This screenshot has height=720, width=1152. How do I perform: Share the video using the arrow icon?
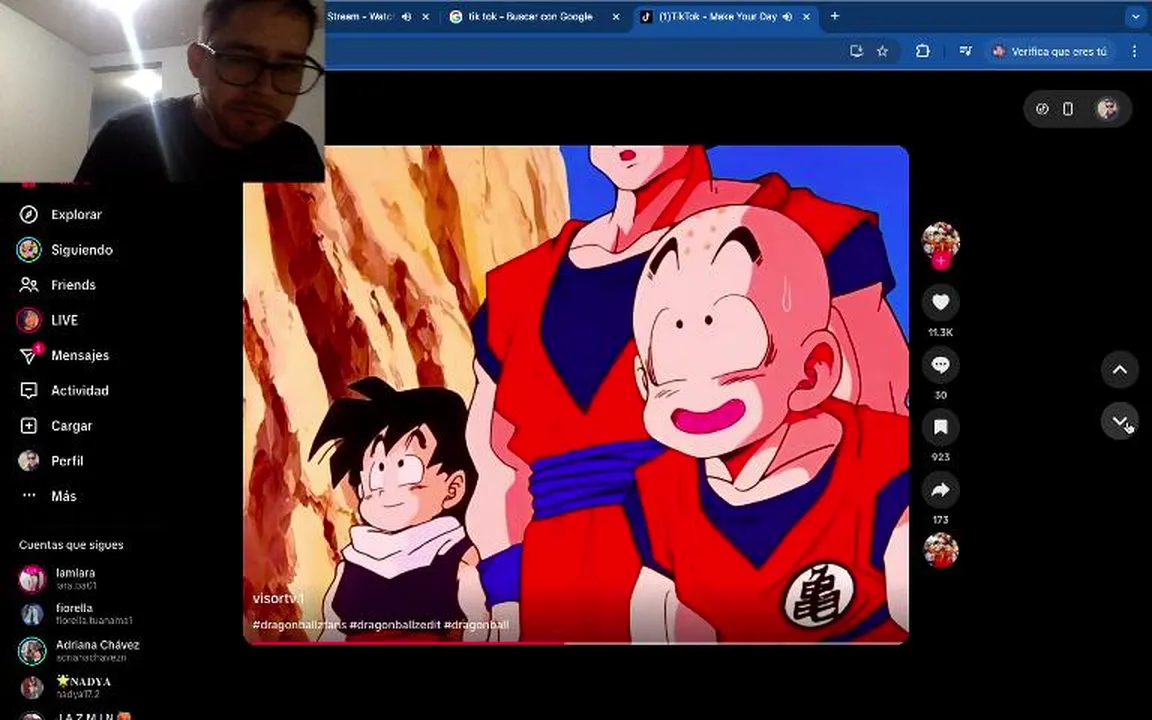point(940,490)
